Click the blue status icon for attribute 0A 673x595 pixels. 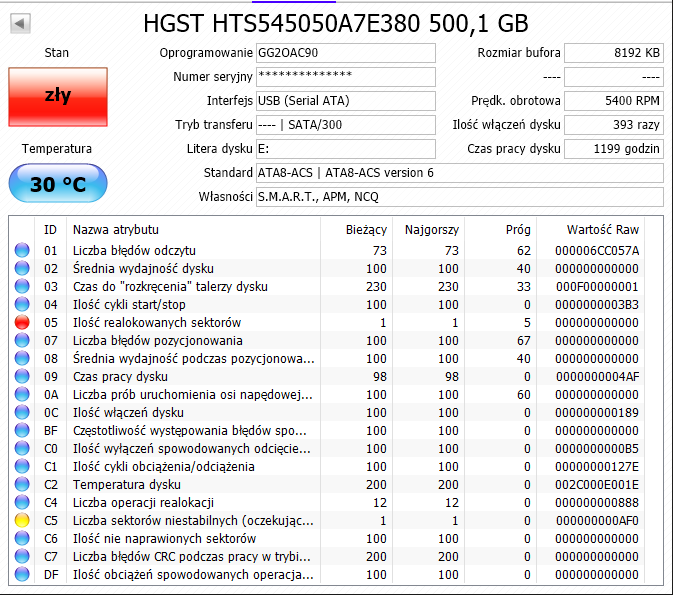(22, 395)
